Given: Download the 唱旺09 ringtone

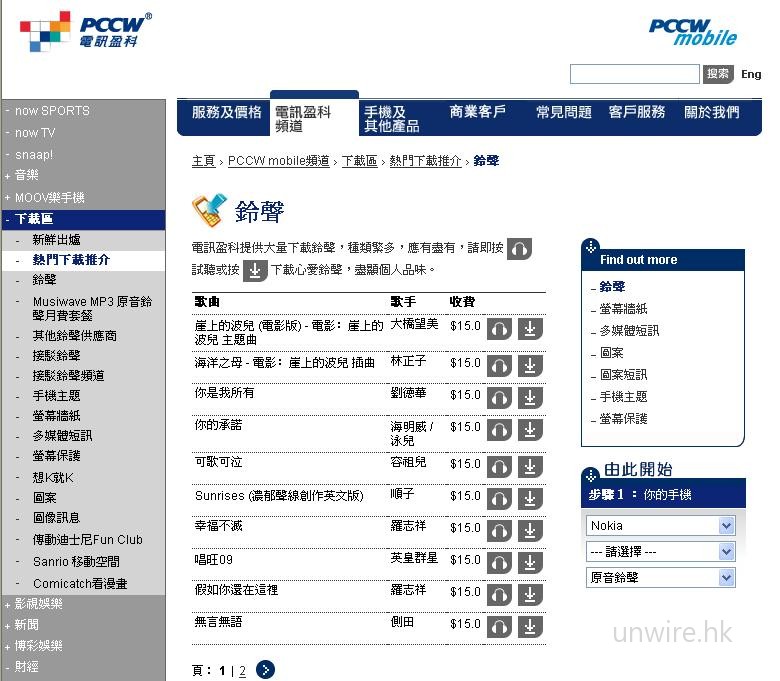Looking at the screenshot, I should coord(530,563).
